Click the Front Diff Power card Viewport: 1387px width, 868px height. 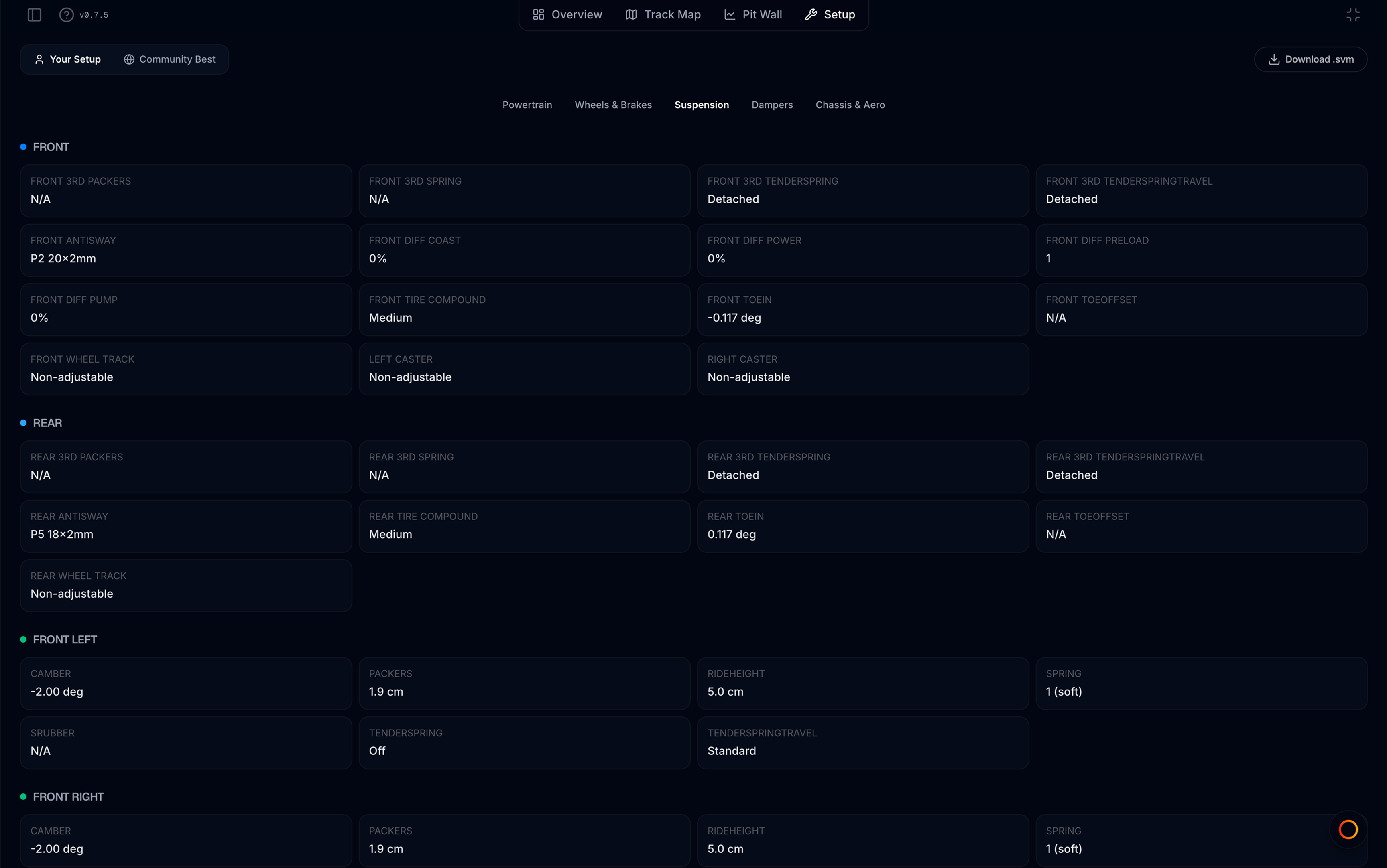coord(862,250)
